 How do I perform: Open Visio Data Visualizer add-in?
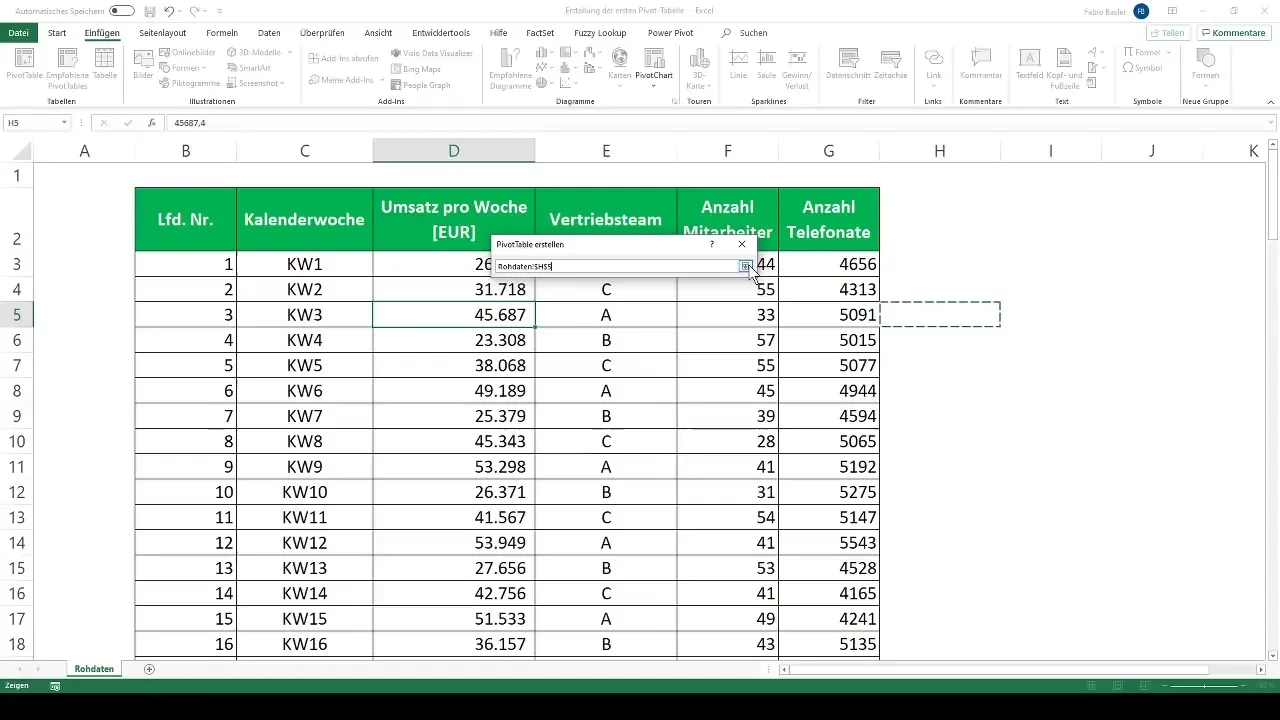431,53
